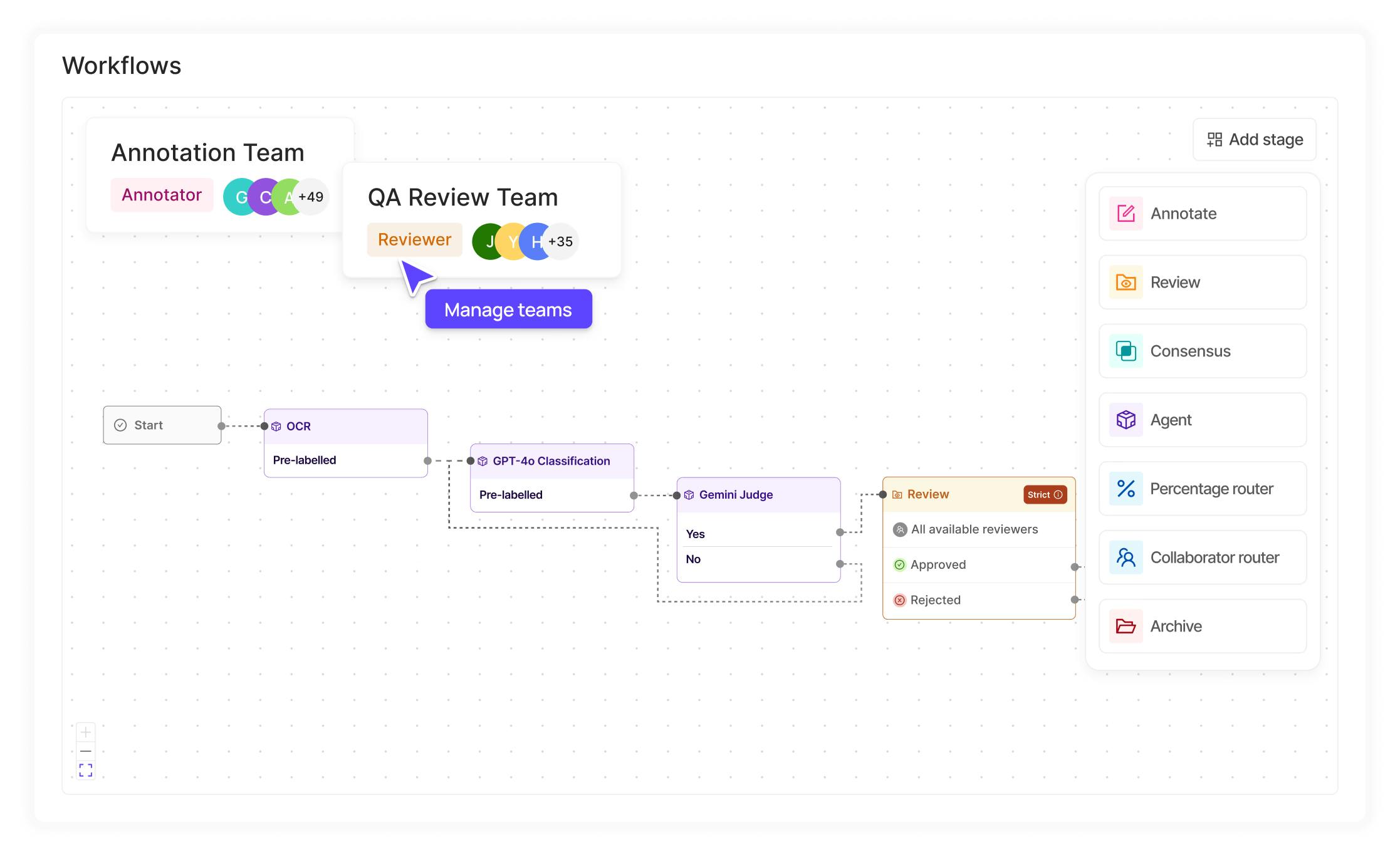The height and width of the screenshot is (857, 1400).
Task: Choose Archive from the stage list
Action: (x=1203, y=626)
